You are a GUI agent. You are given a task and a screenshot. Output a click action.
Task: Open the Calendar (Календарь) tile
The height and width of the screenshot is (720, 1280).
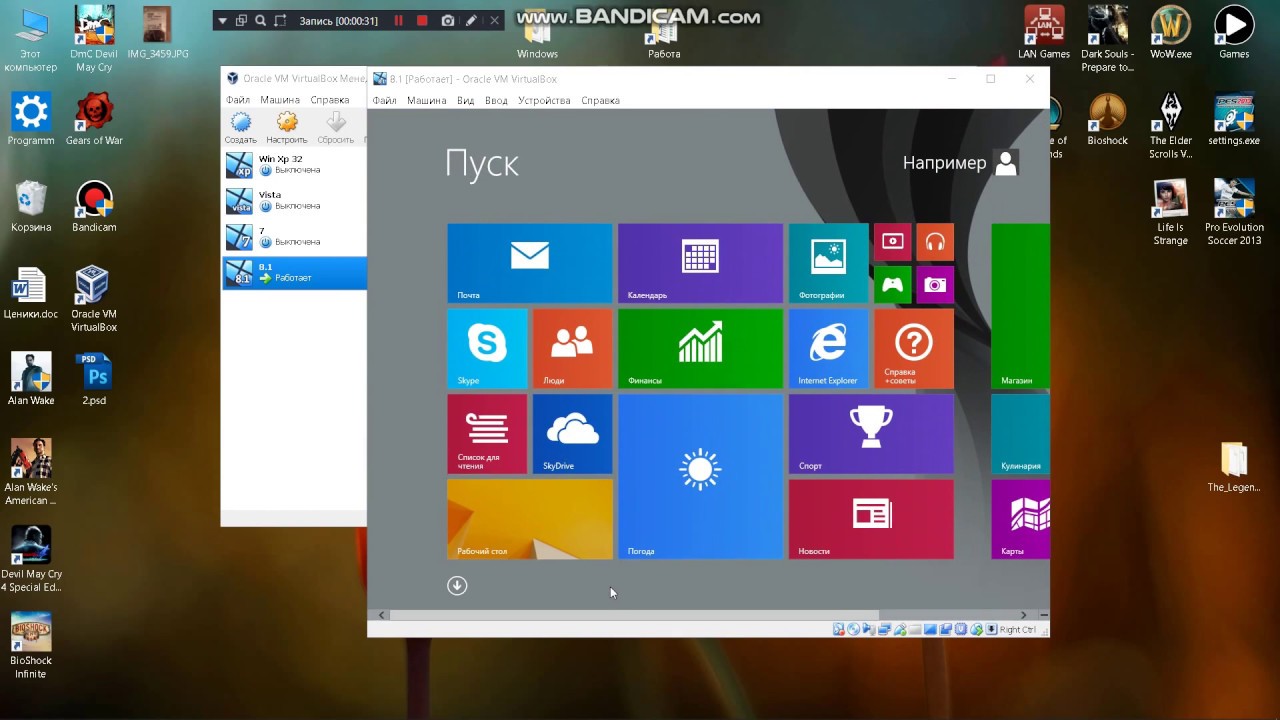pyautogui.click(x=700, y=263)
